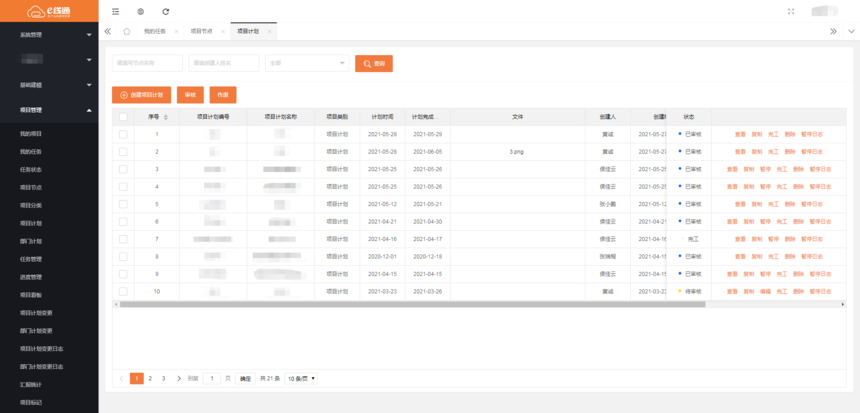Select the checkbox for row 1
This screenshot has width=860, height=413.
[x=123, y=134]
